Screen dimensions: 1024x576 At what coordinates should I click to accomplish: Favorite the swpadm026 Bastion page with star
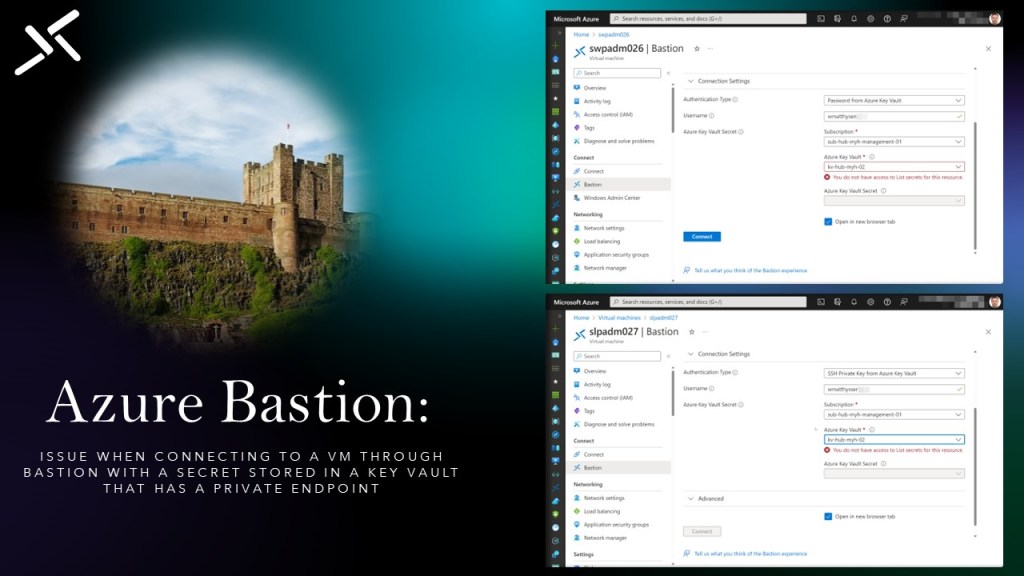pyautogui.click(x=696, y=48)
